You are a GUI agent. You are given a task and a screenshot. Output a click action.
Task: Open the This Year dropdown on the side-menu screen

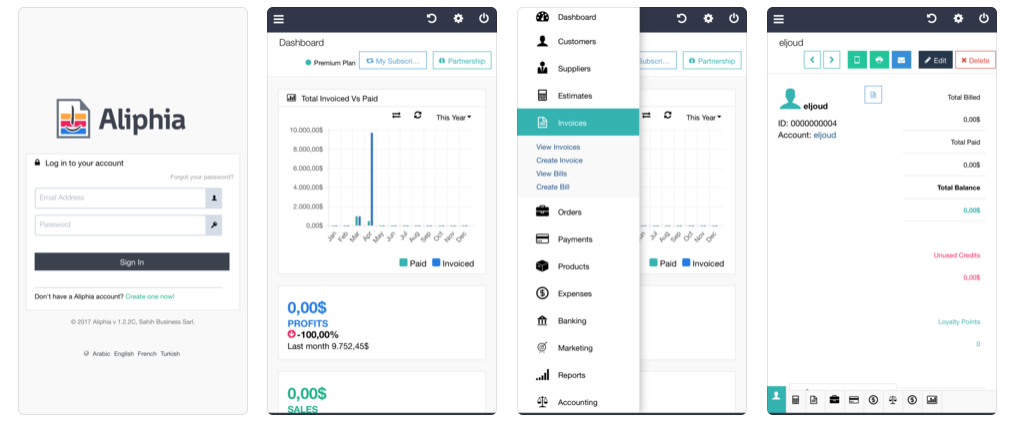point(703,117)
